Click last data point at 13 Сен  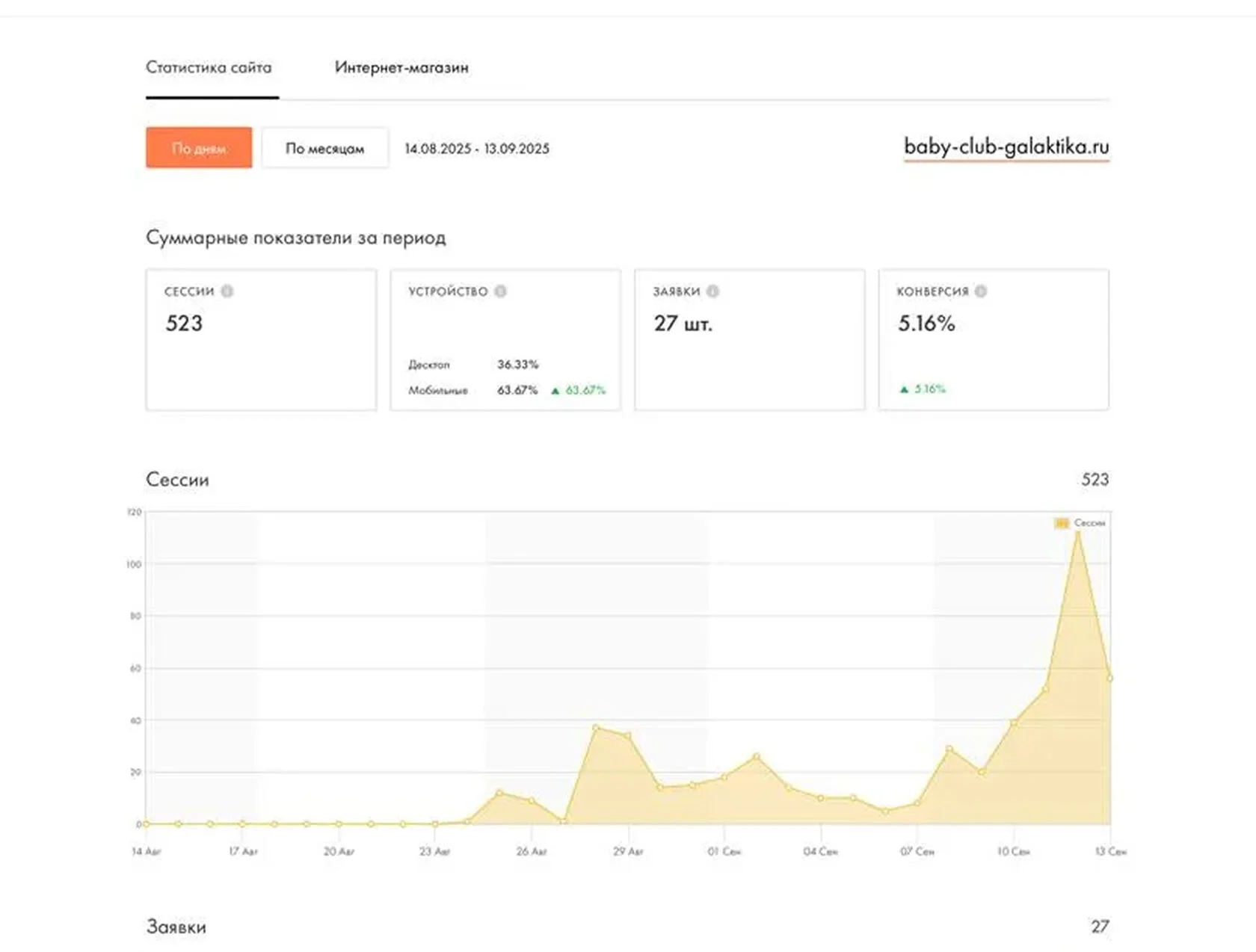1109,679
